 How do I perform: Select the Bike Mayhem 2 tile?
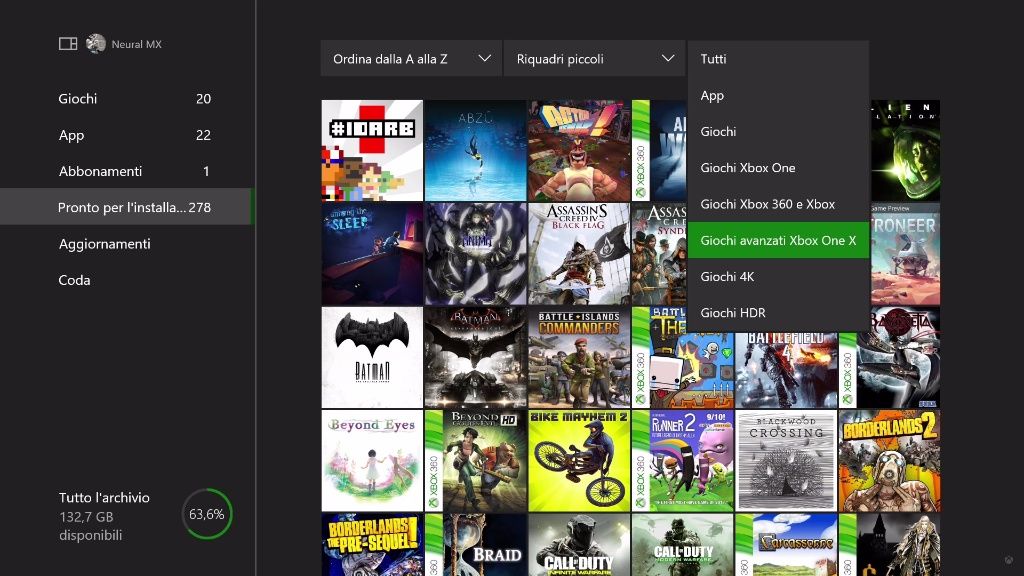(579, 460)
